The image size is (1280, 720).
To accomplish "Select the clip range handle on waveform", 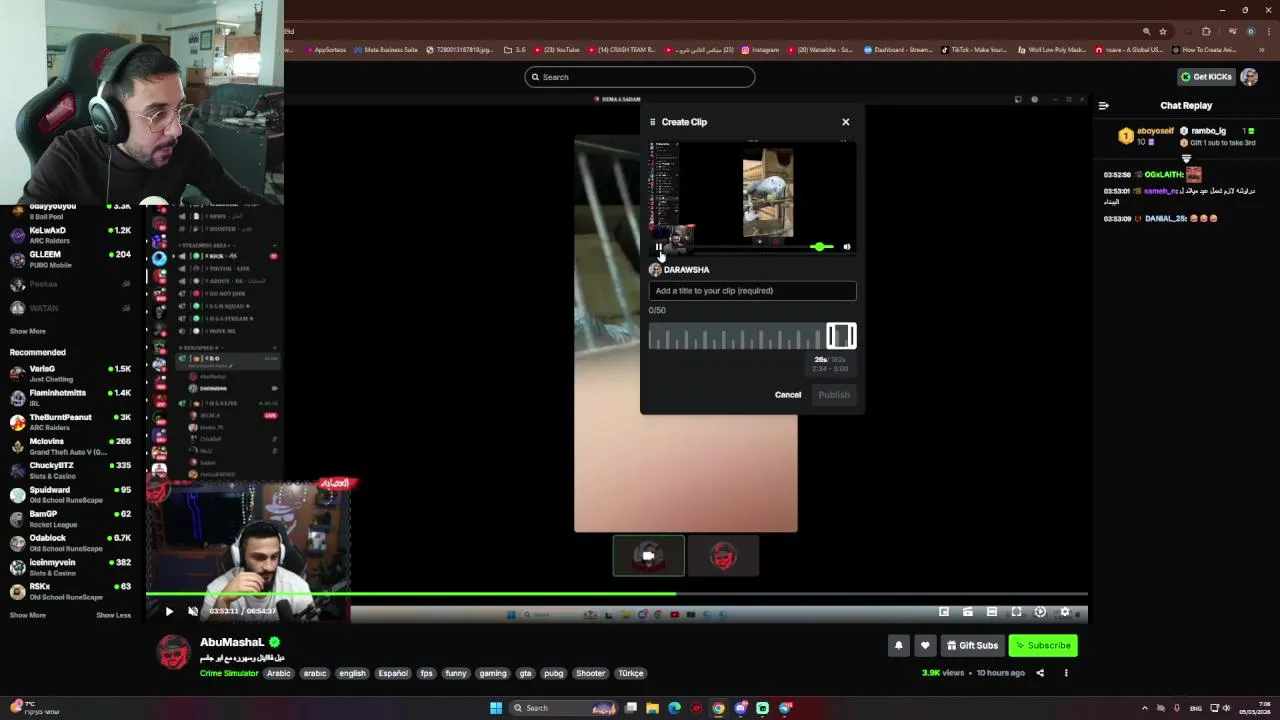I will 841,336.
